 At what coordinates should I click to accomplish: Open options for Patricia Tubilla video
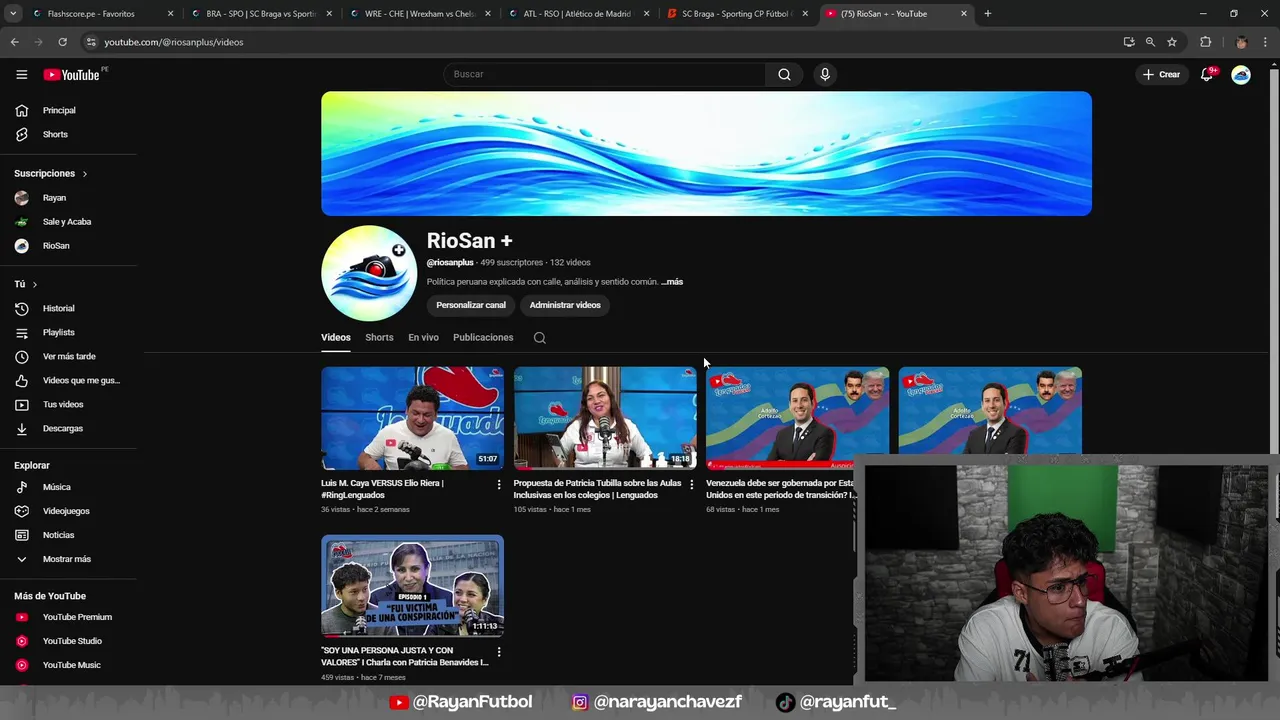[691, 484]
